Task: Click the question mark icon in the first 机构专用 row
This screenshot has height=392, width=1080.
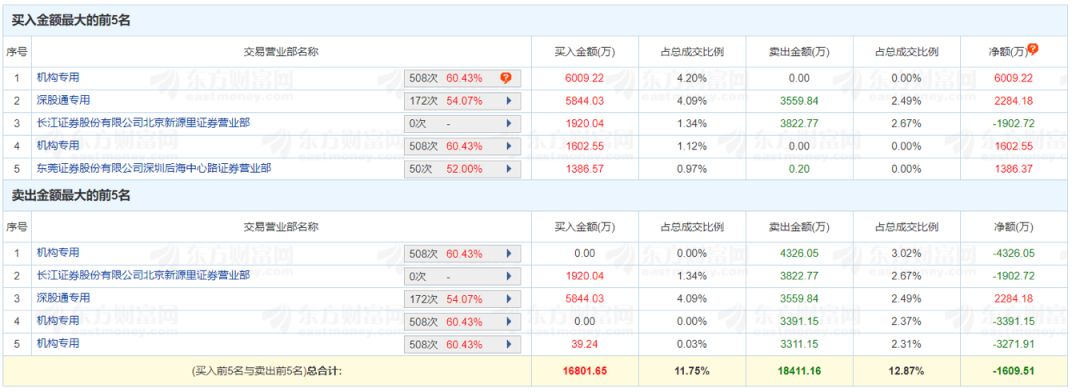Action: (506, 79)
